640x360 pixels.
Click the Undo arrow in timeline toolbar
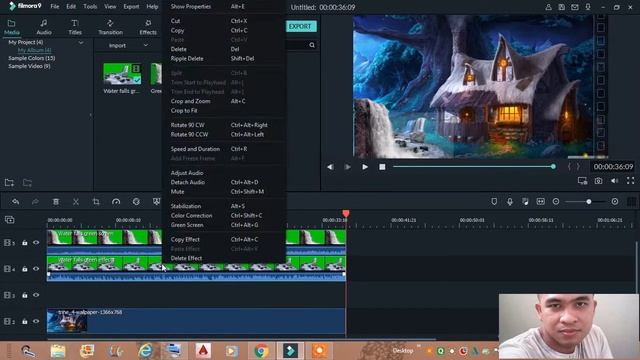pyautogui.click(x=16, y=202)
